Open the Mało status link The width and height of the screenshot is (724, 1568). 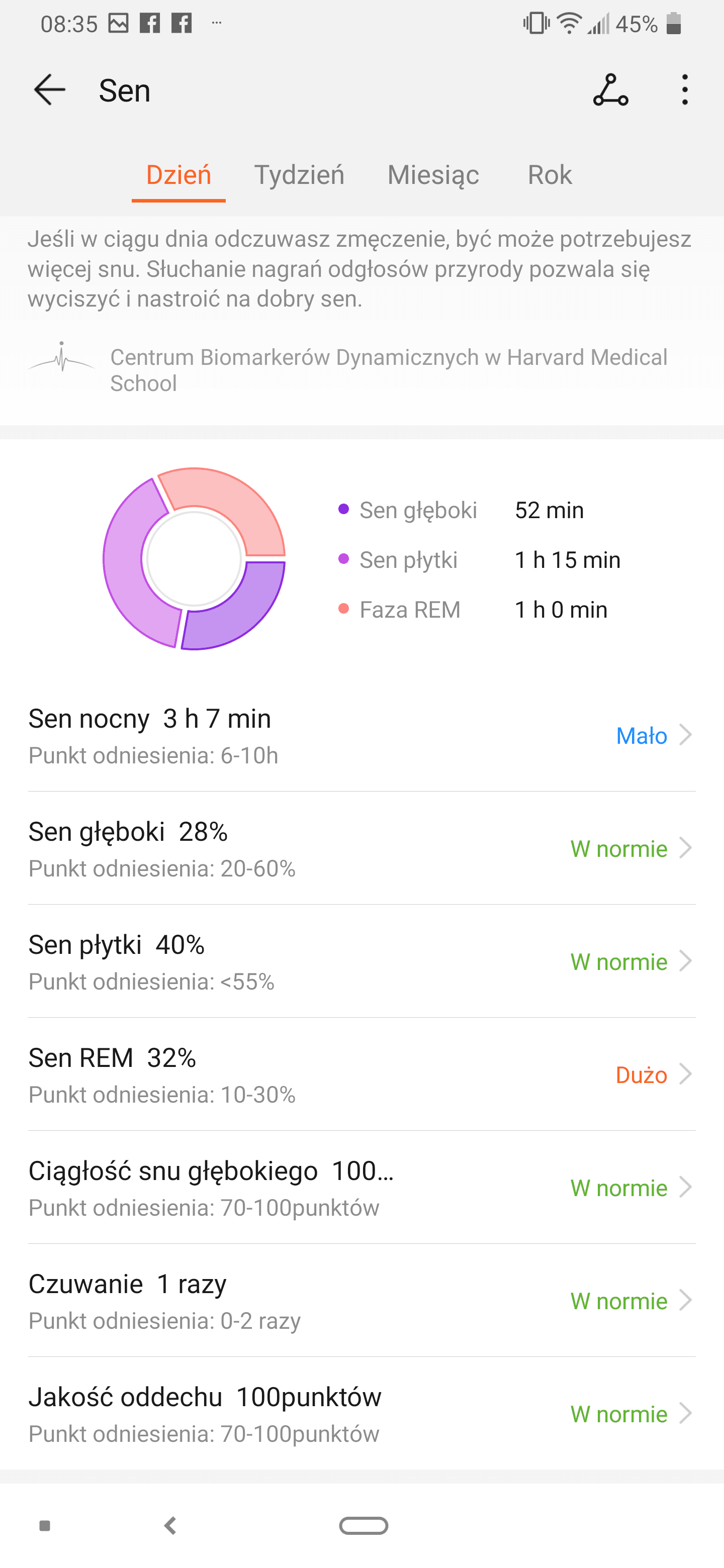pyautogui.click(x=642, y=736)
